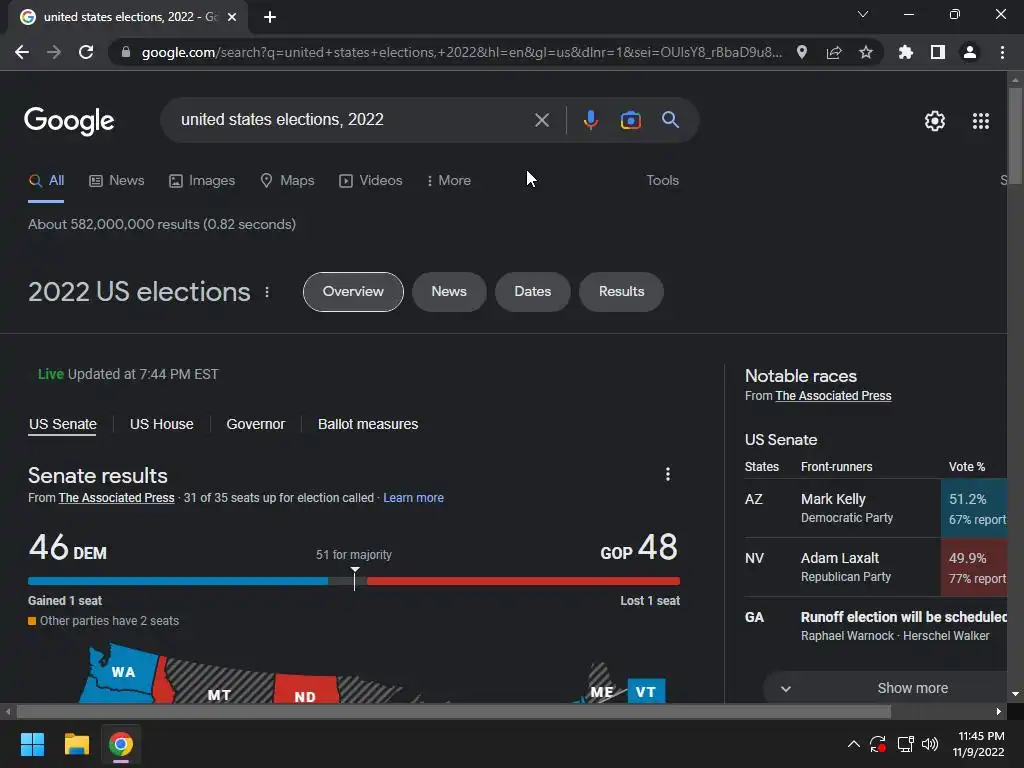
Task: Start voice search with microphone icon
Action: click(590, 120)
